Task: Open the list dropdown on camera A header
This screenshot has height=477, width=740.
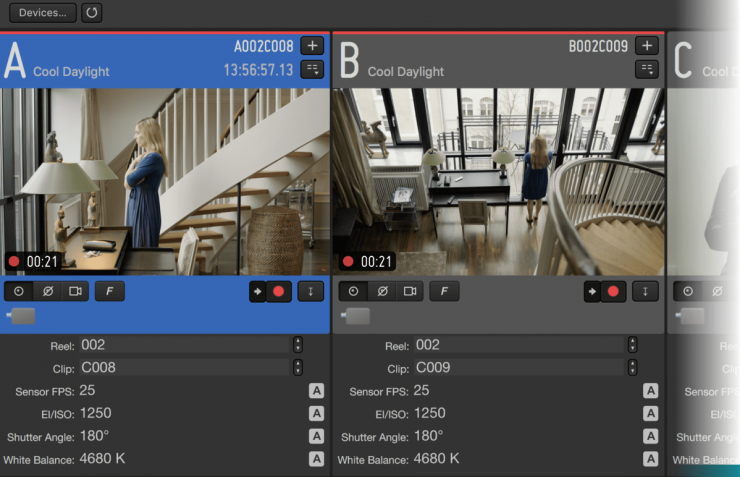Action: pos(312,69)
